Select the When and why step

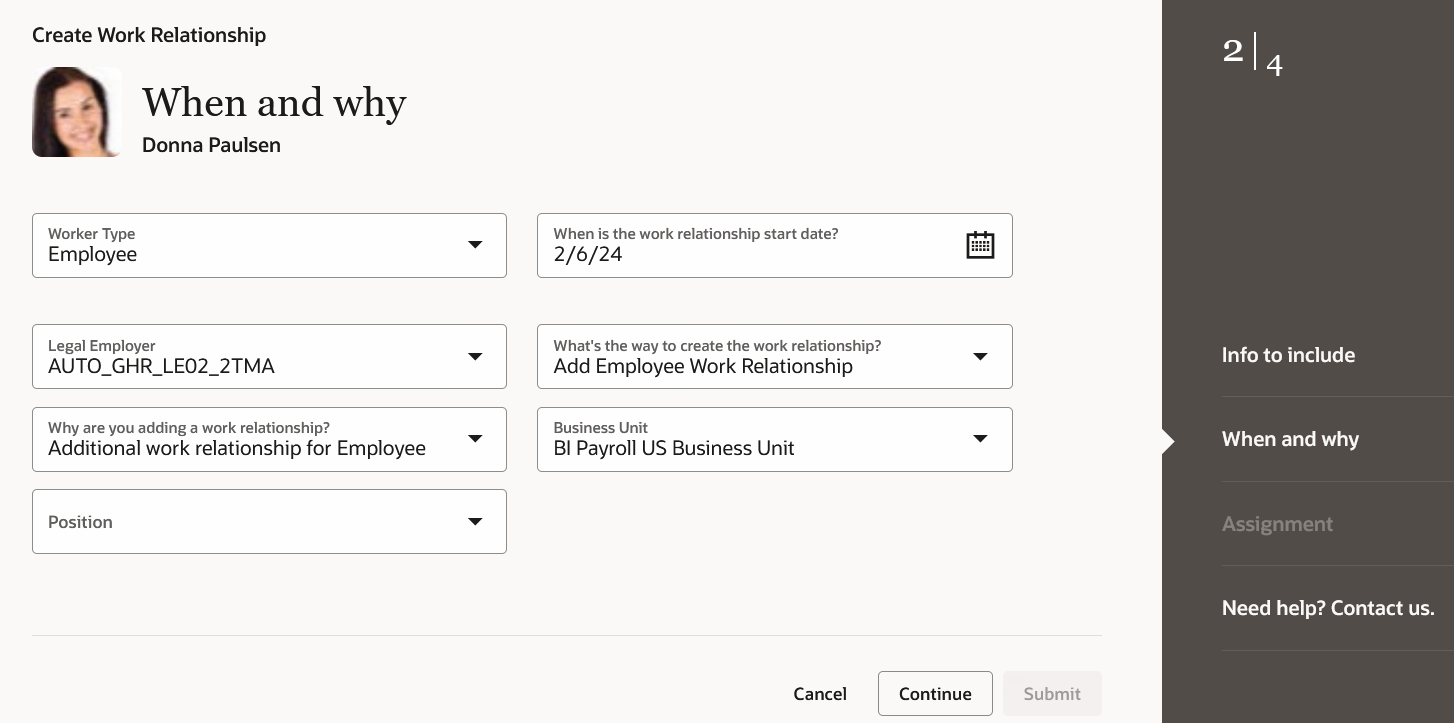pyautogui.click(x=1290, y=439)
